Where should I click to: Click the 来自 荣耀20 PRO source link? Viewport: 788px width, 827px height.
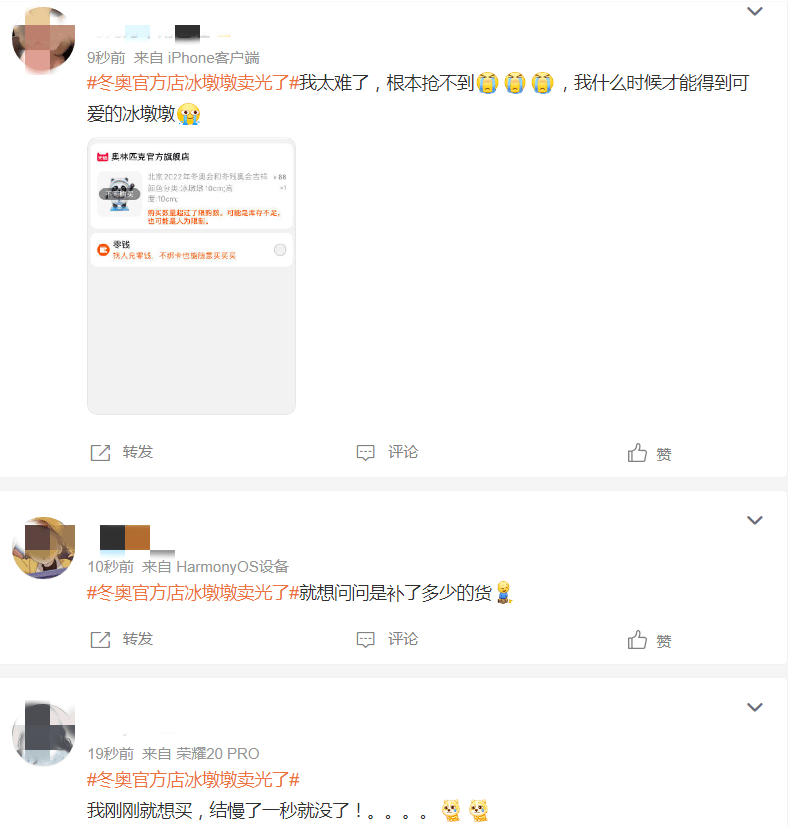click(x=200, y=754)
